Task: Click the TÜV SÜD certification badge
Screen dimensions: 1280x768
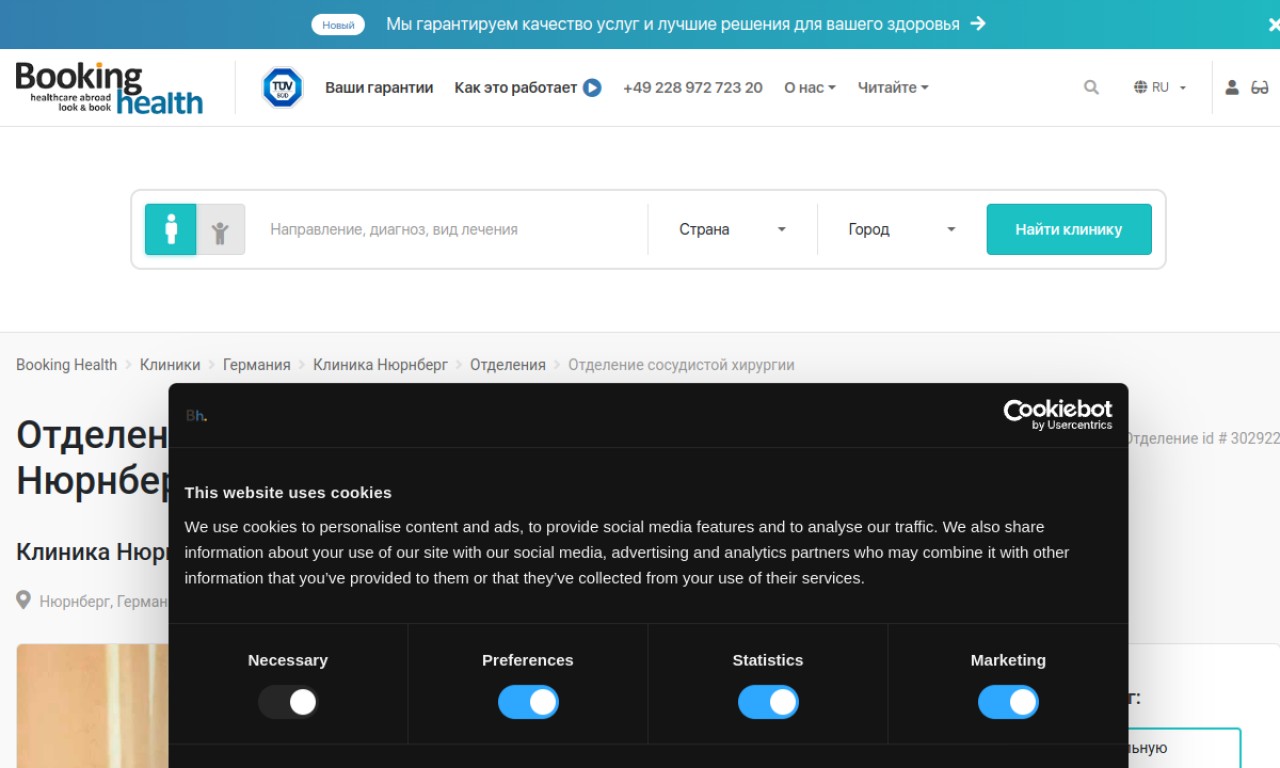Action: (282, 88)
